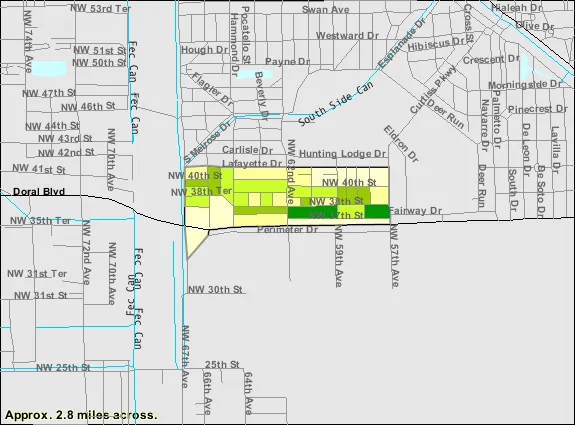575x425 pixels.
Task: Select the NW 25th St label
Action: point(63,367)
